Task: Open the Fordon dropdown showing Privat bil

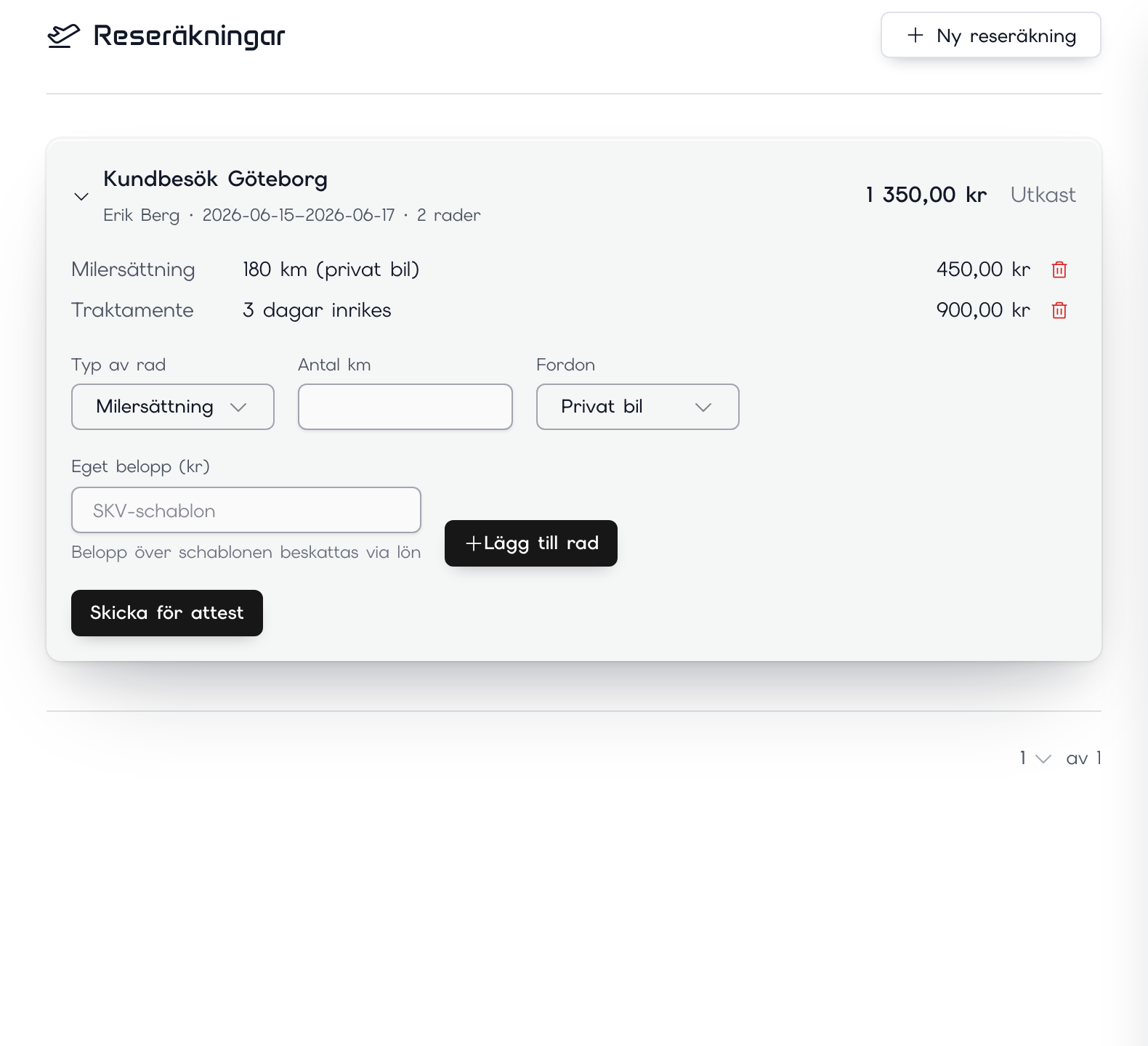Action: coord(638,407)
